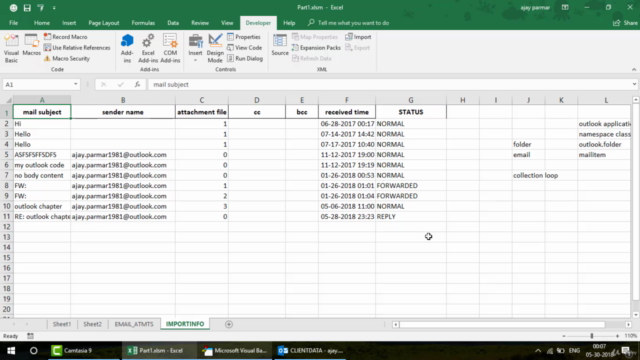Select the 'my outlook code' cell
The width and height of the screenshot is (640, 360).
[42, 165]
